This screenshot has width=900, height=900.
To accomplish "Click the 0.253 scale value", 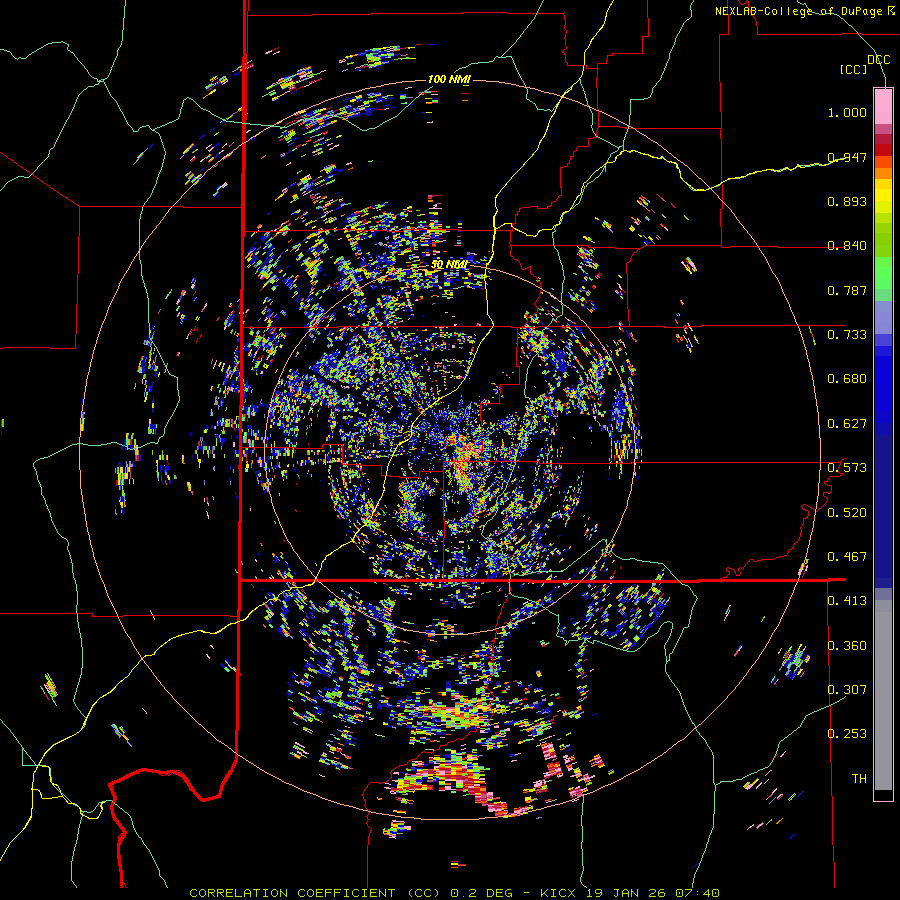I will (847, 734).
